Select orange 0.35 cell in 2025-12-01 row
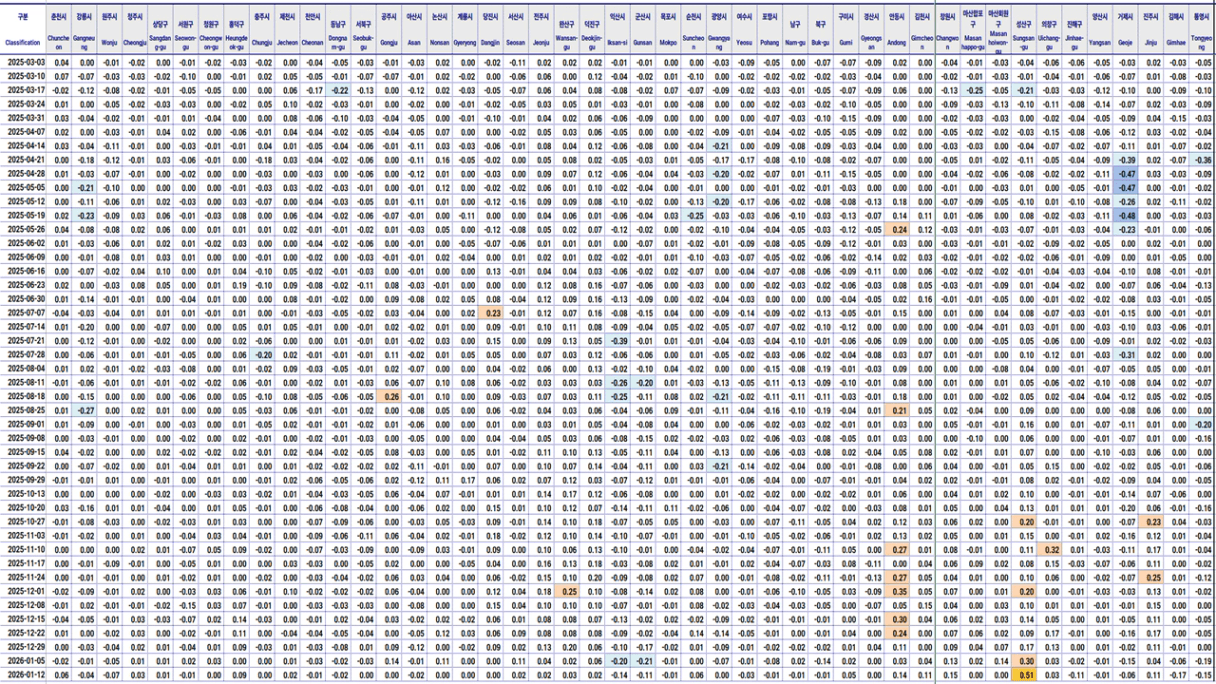Image resolution: width=1216 pixels, height=684 pixels. (x=897, y=592)
